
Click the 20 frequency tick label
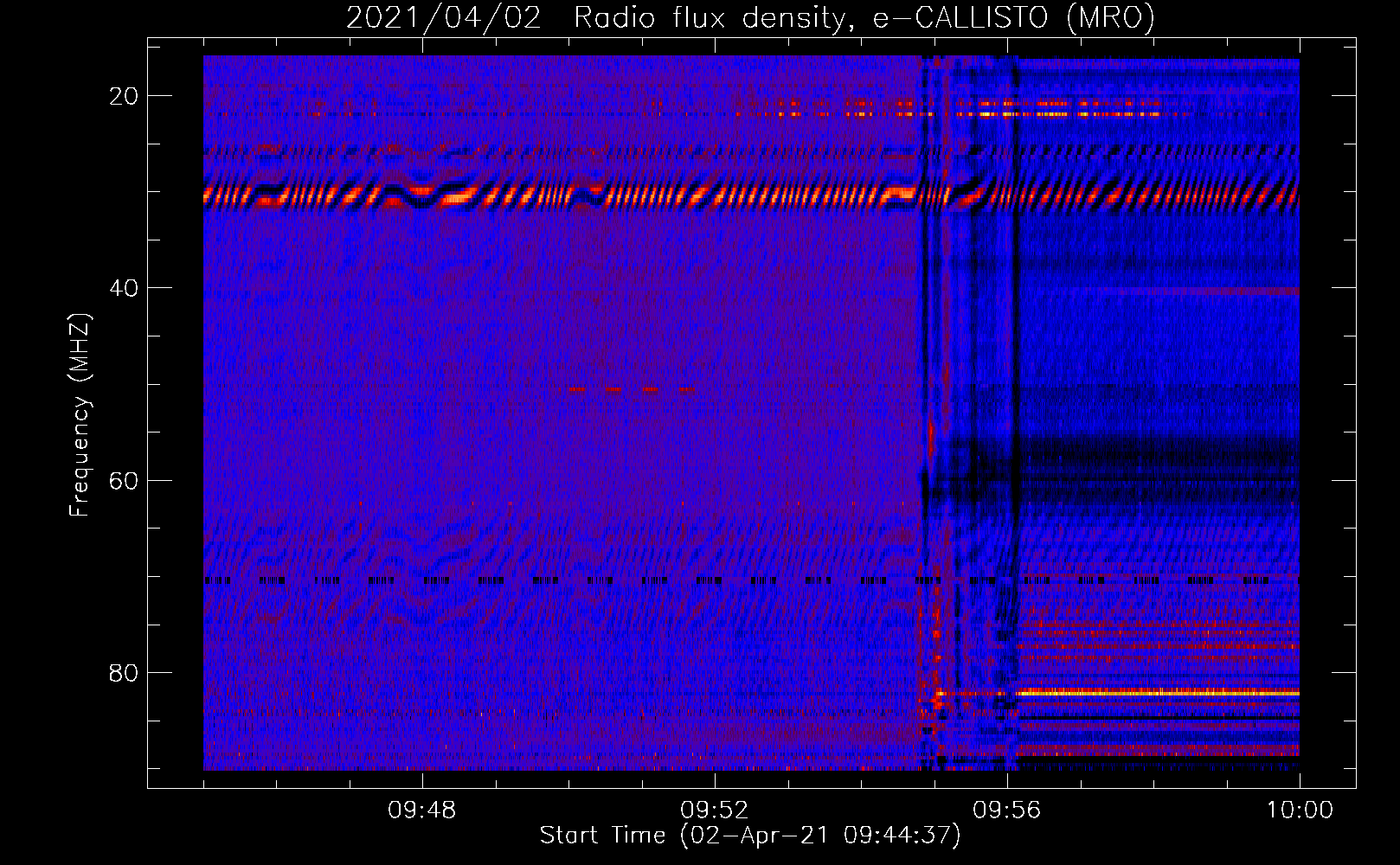(124, 96)
